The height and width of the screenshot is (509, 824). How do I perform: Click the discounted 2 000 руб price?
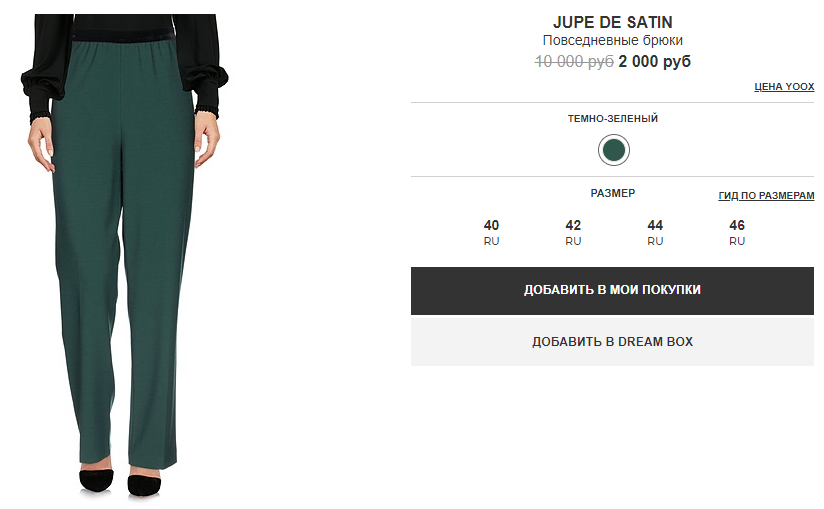pos(654,61)
